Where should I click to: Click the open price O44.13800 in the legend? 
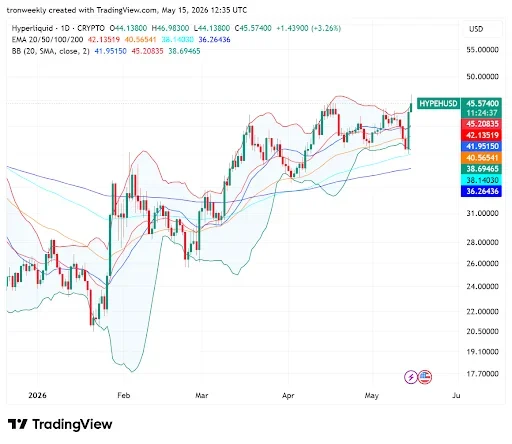coord(128,28)
